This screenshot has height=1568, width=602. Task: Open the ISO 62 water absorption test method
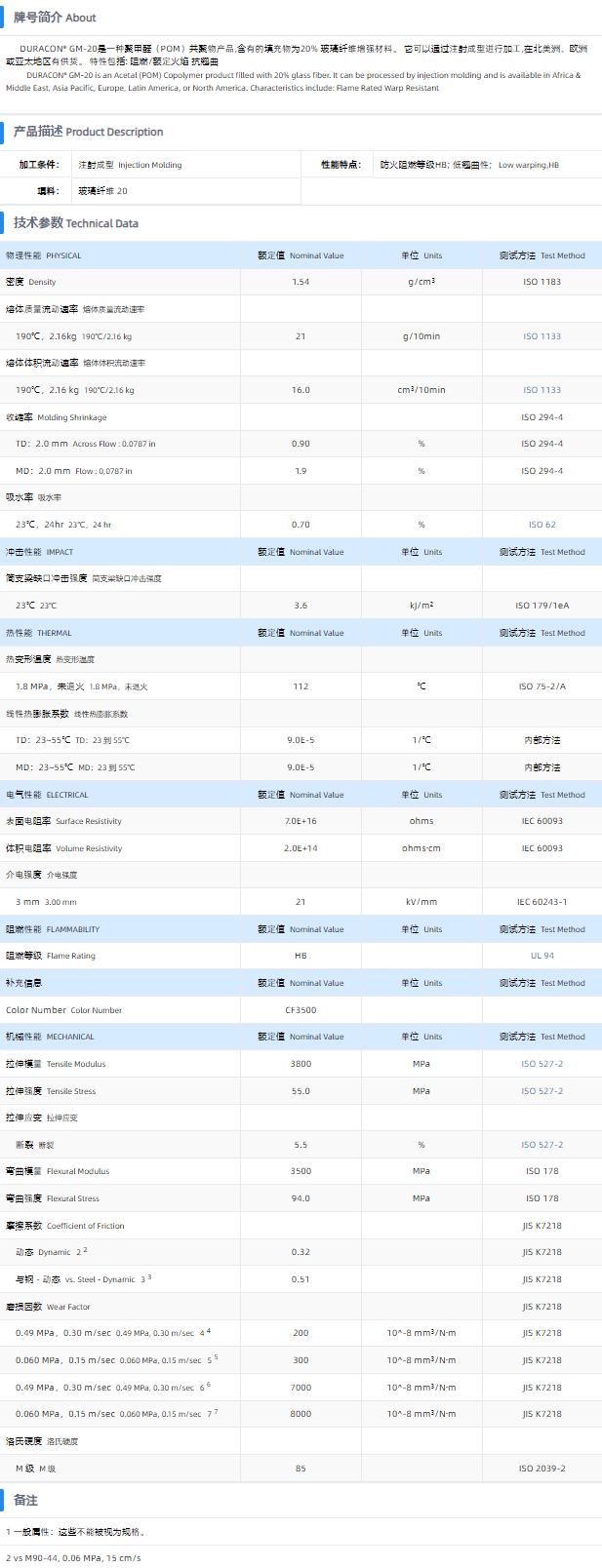542,525
